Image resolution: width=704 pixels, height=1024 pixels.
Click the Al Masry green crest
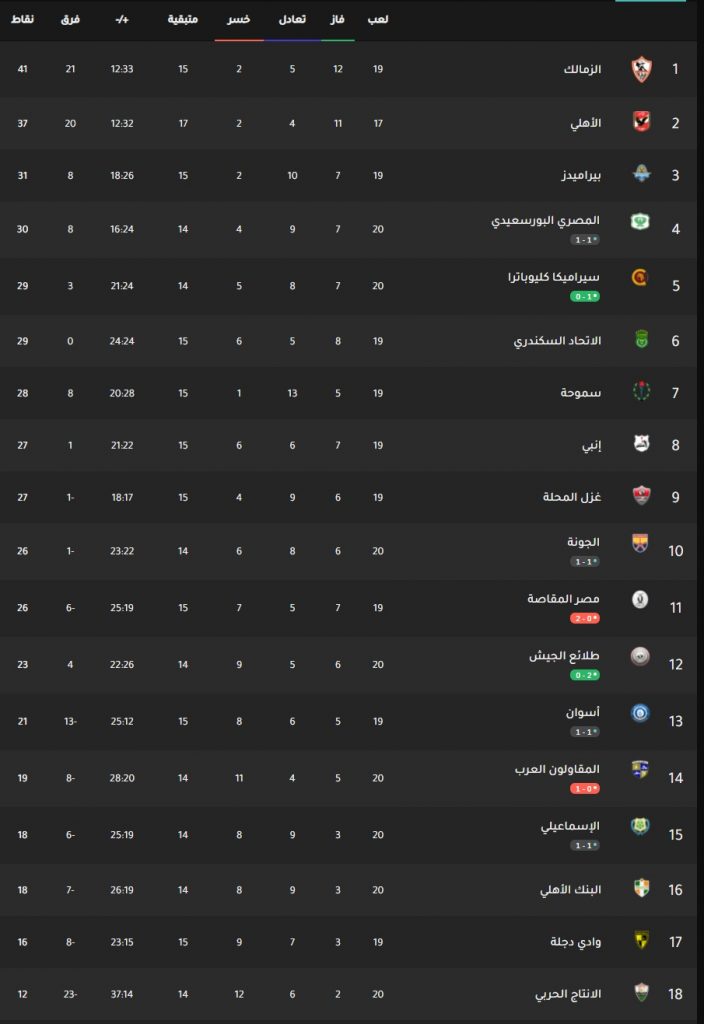[640, 221]
